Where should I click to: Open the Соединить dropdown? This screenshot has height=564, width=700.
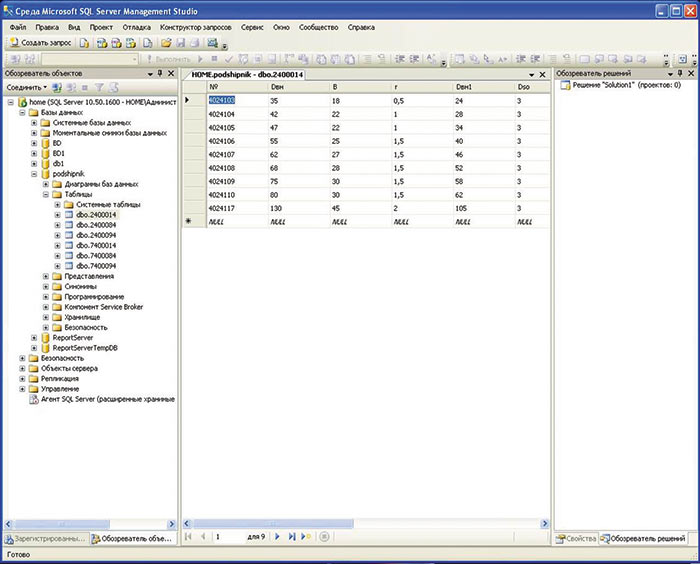click(27, 88)
